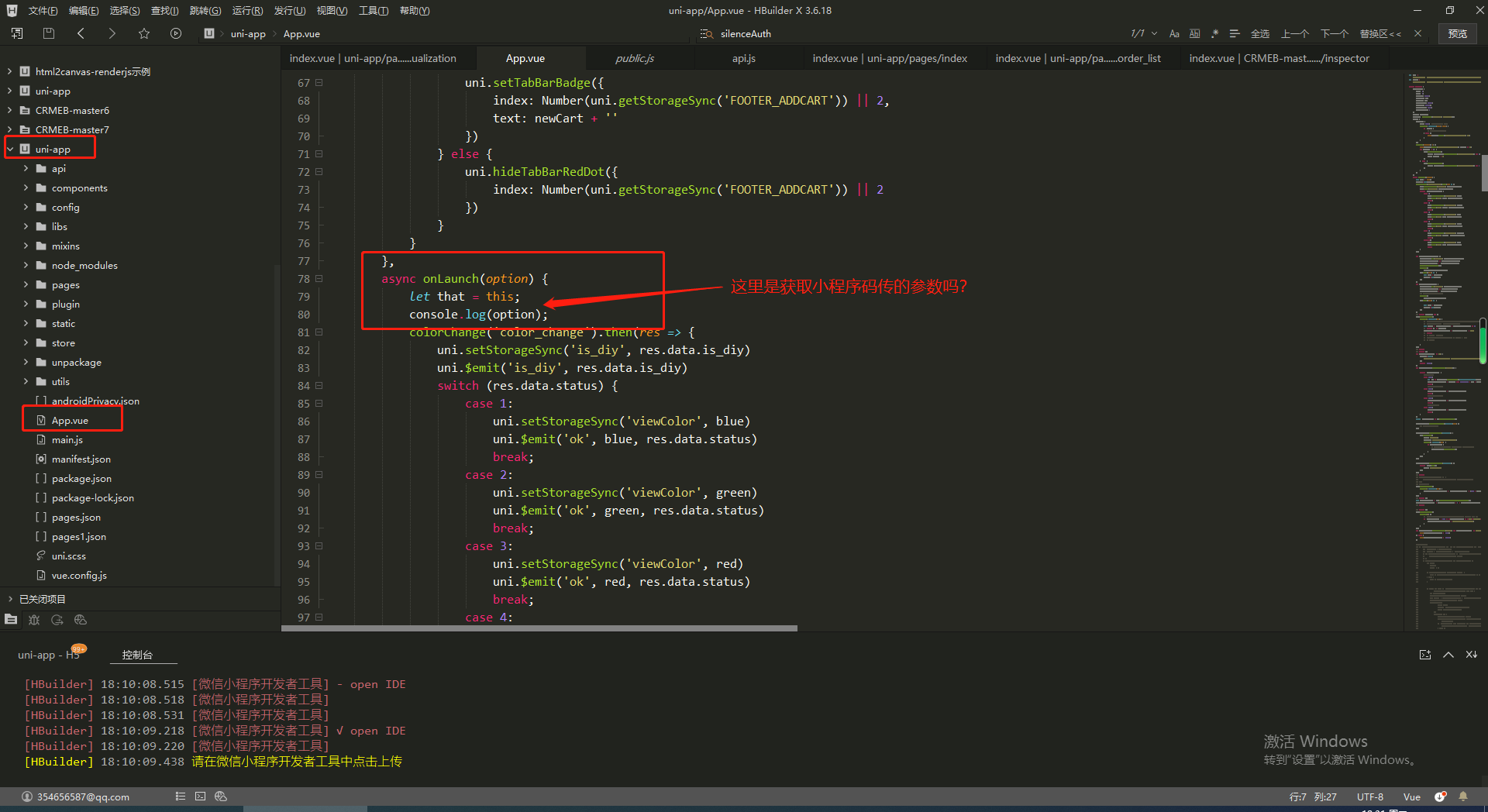The width and height of the screenshot is (1488, 812).
Task: Expand the store folder
Action: (x=26, y=342)
